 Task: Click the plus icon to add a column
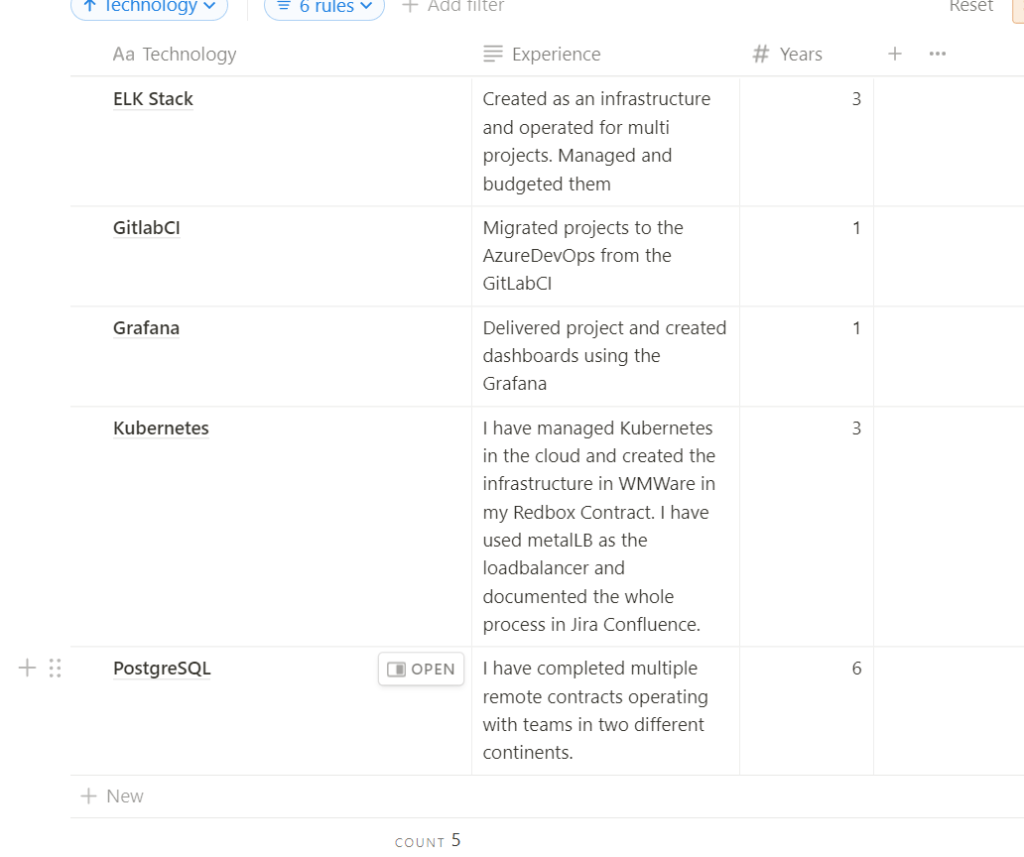895,54
